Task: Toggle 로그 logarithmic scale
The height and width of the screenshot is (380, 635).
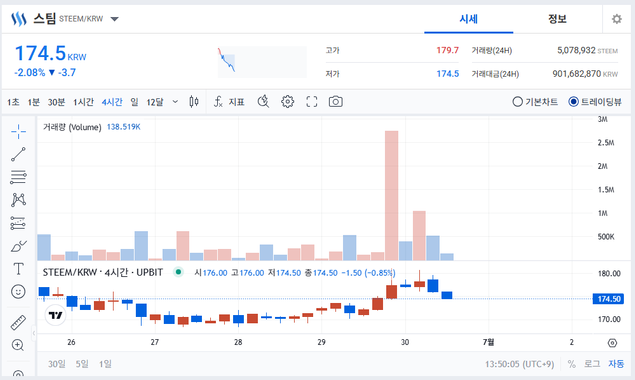Action: pyautogui.click(x=592, y=364)
